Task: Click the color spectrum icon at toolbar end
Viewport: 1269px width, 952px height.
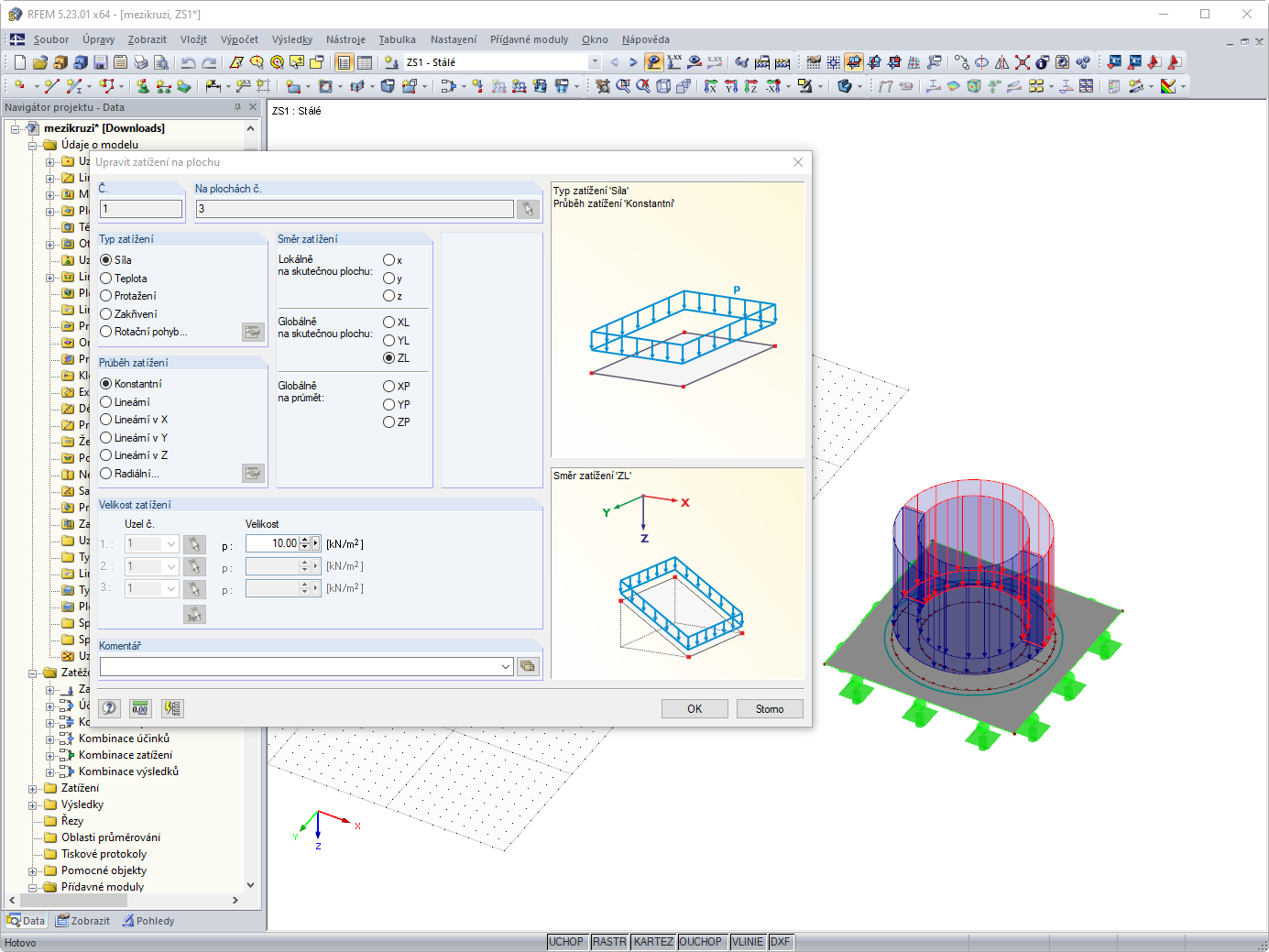Action: (x=1168, y=86)
